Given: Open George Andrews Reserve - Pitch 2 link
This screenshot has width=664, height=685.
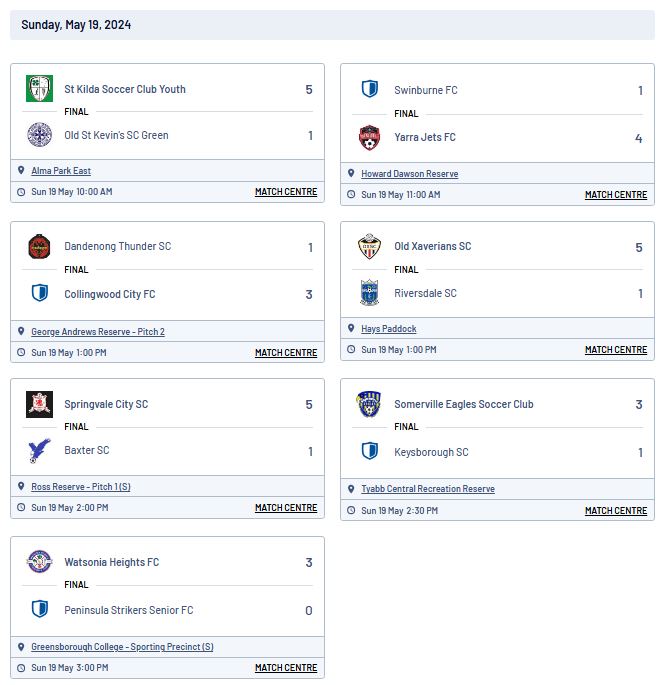Looking at the screenshot, I should (98, 332).
